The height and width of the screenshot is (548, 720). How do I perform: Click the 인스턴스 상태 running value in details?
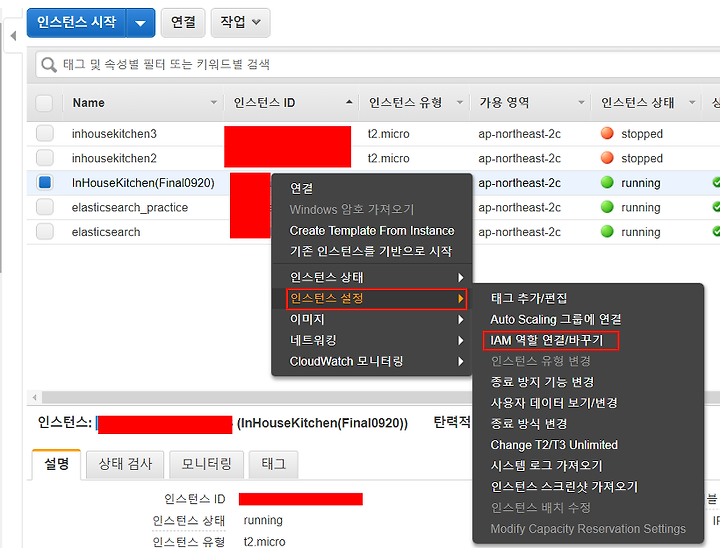click(263, 520)
